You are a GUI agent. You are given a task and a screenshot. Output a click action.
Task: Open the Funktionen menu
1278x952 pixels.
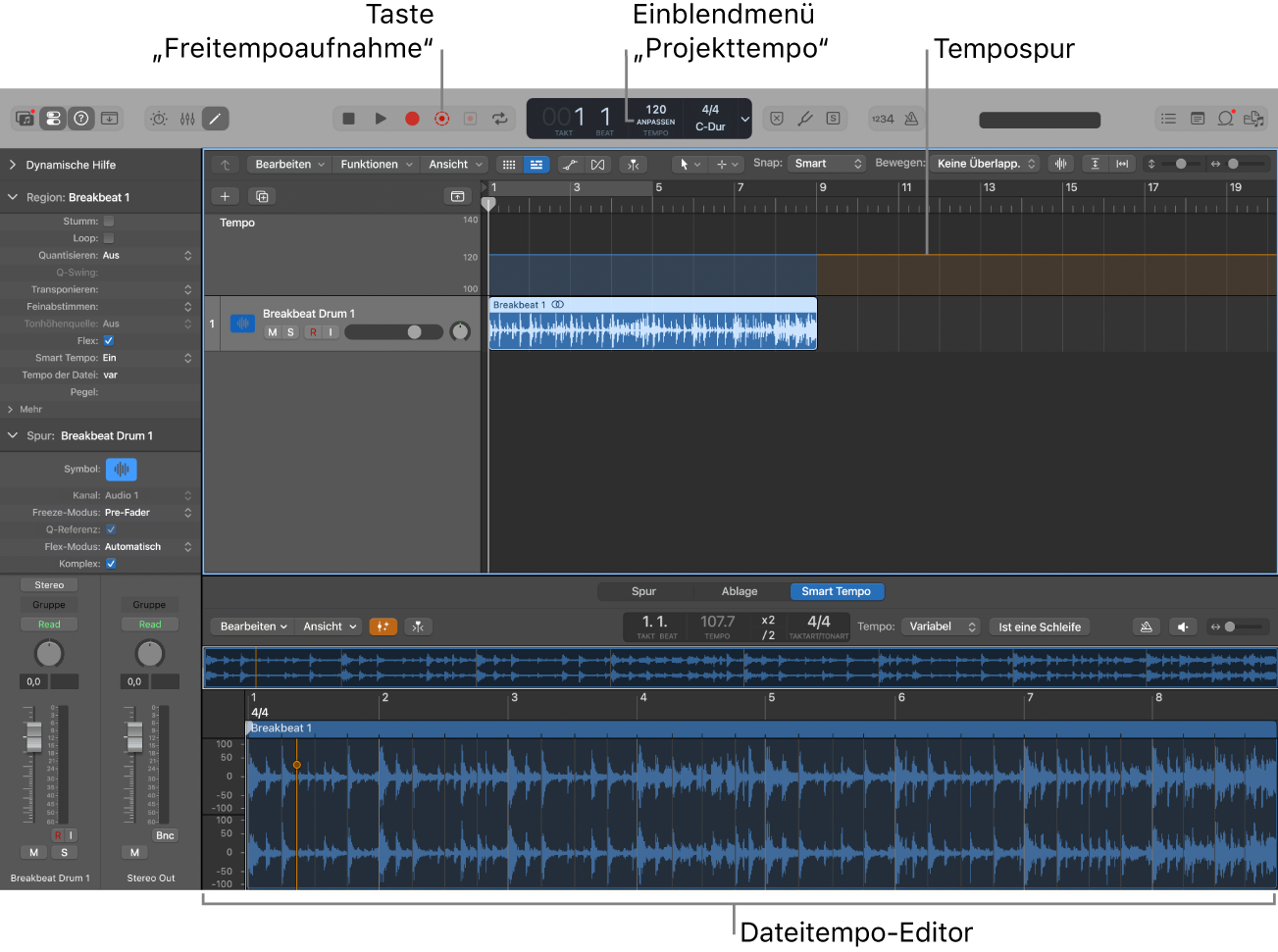377,165
